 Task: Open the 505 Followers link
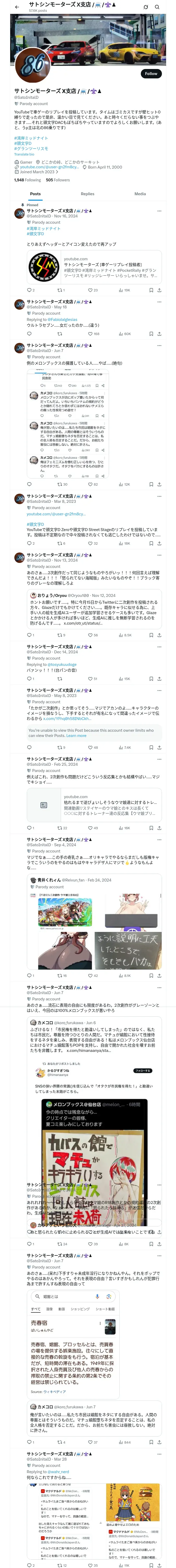(x=58, y=180)
